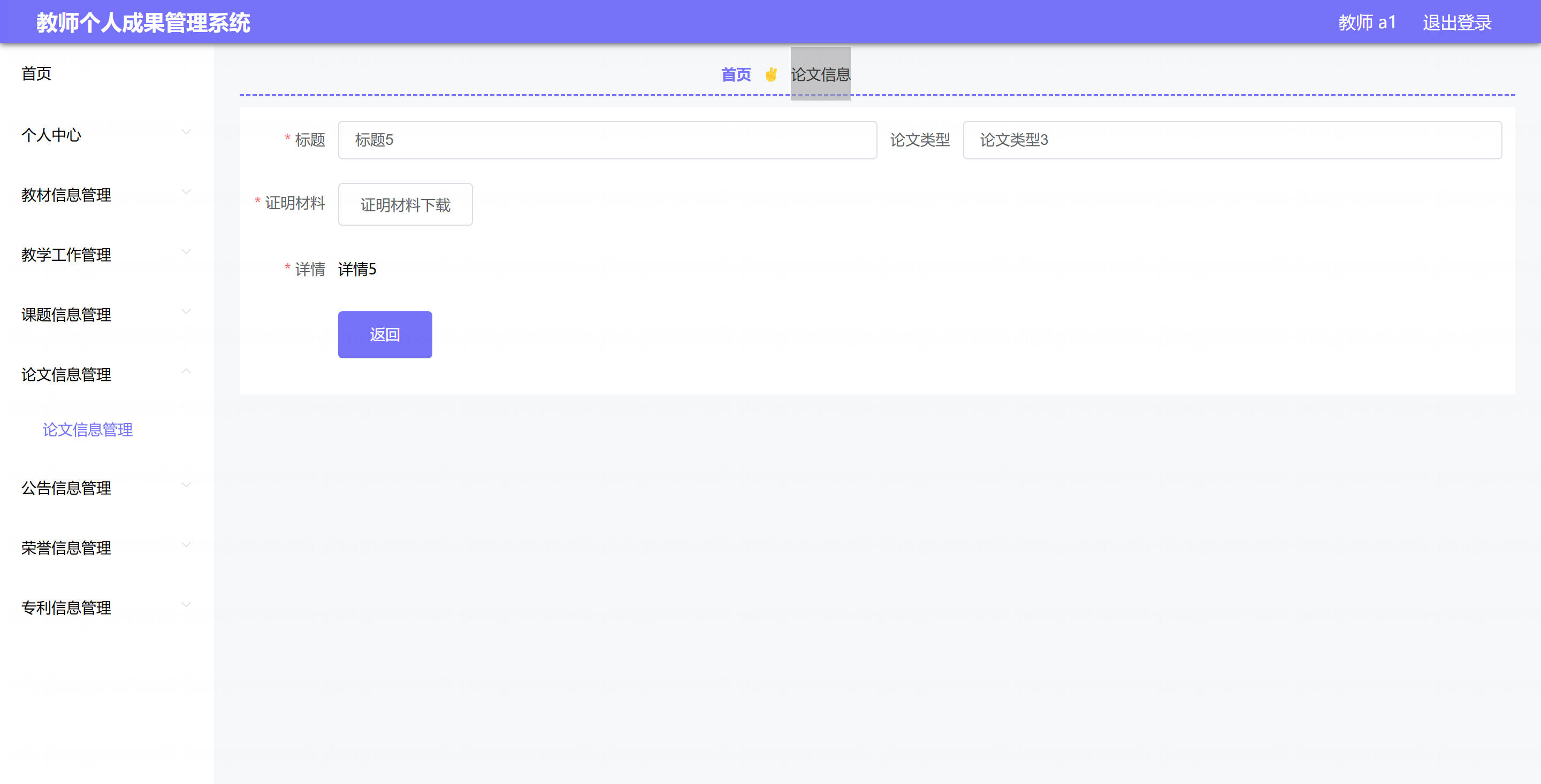1541x784 pixels.
Task: Expand the 专利信息管理 chevron
Action: [x=186, y=605]
